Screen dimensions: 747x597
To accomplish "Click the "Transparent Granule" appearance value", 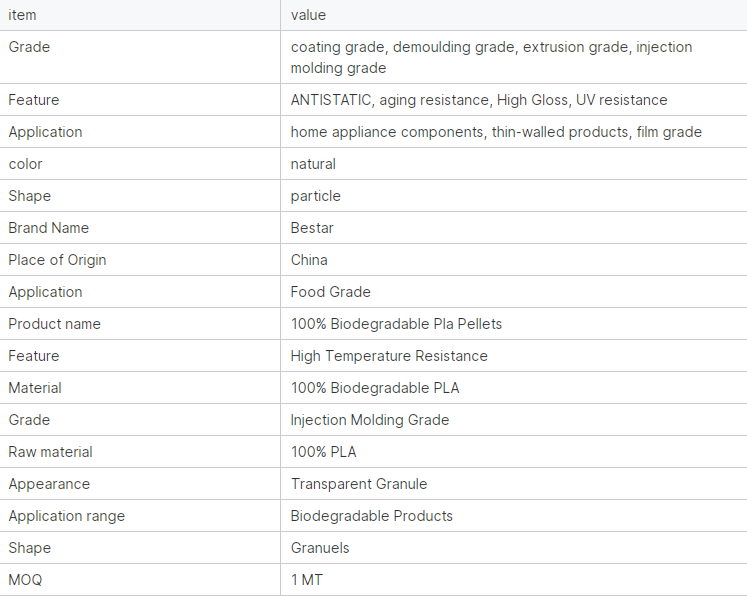I will click(x=358, y=484).
